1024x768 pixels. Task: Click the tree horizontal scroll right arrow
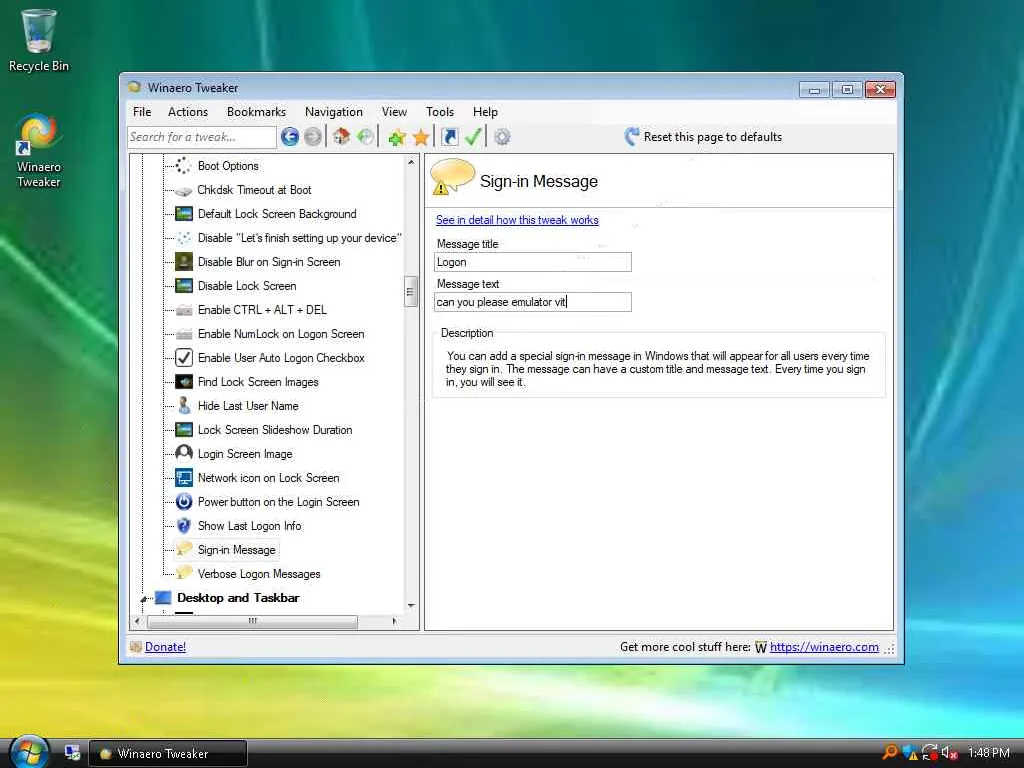click(394, 621)
